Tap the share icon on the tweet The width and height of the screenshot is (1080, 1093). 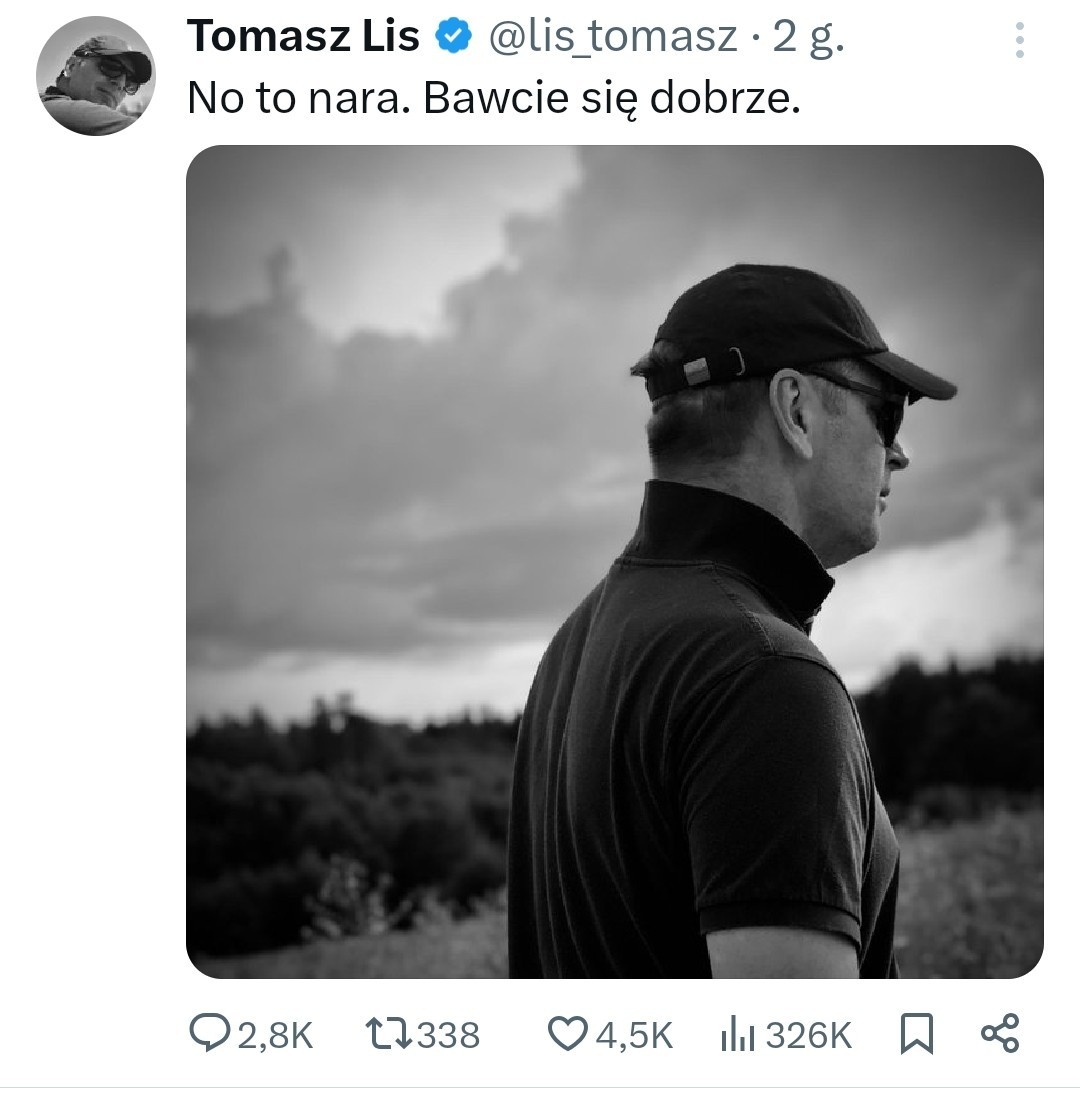999,1034
